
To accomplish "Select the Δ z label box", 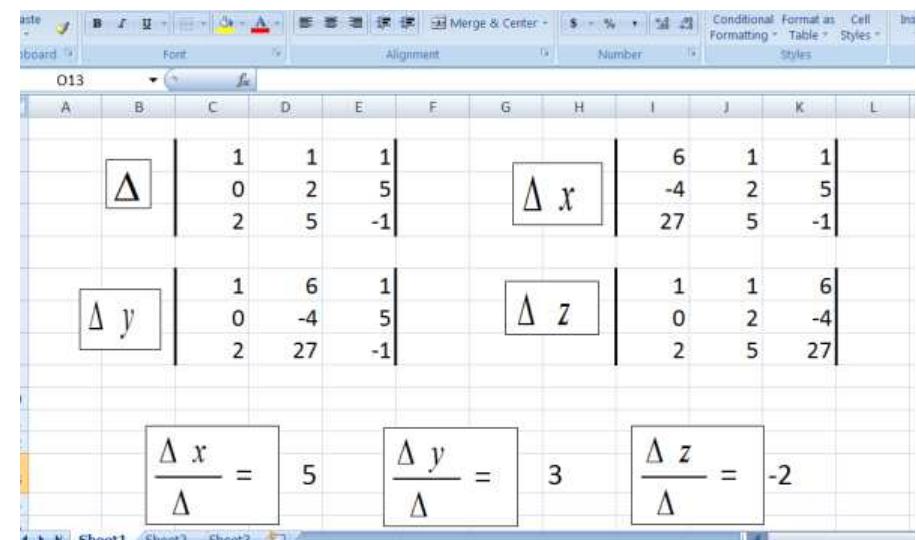I will click(x=552, y=308).
